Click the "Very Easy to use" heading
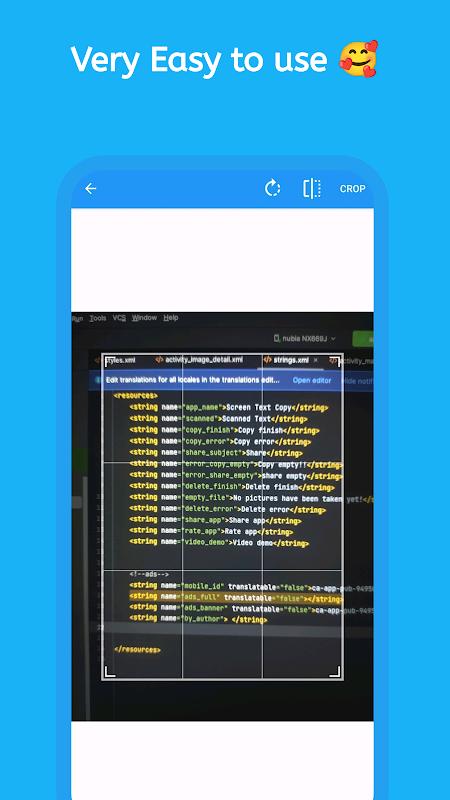Image resolution: width=450 pixels, height=800 pixels. [x=199, y=59]
